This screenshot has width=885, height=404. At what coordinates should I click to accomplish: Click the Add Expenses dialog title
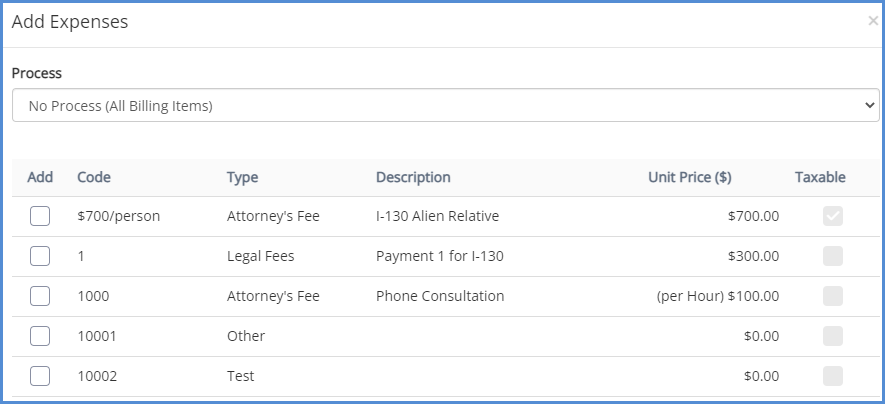[70, 21]
